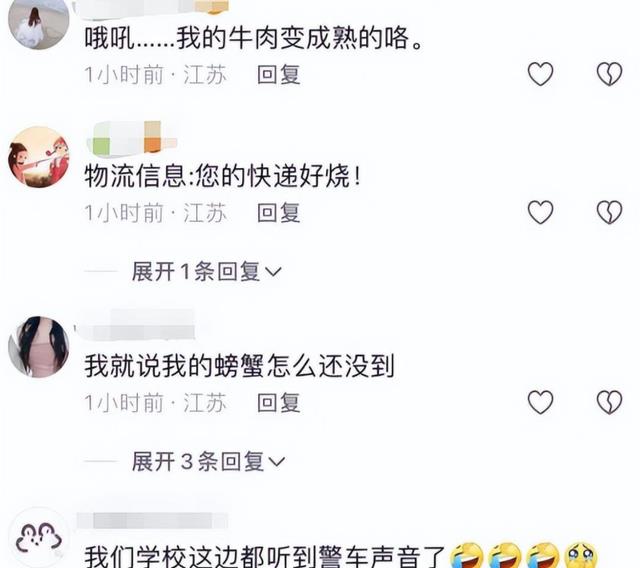
Task: Open blurred username above 物流信息 comment
Action: coord(131,139)
